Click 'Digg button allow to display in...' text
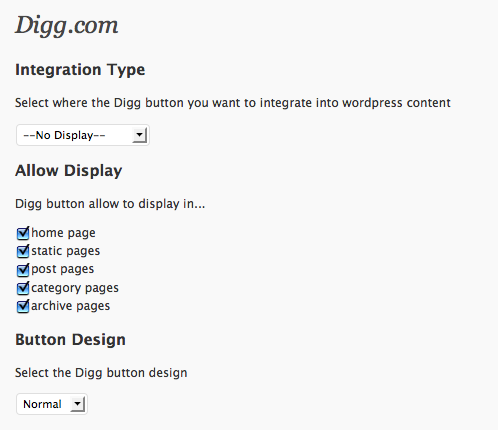 [x=110, y=204]
